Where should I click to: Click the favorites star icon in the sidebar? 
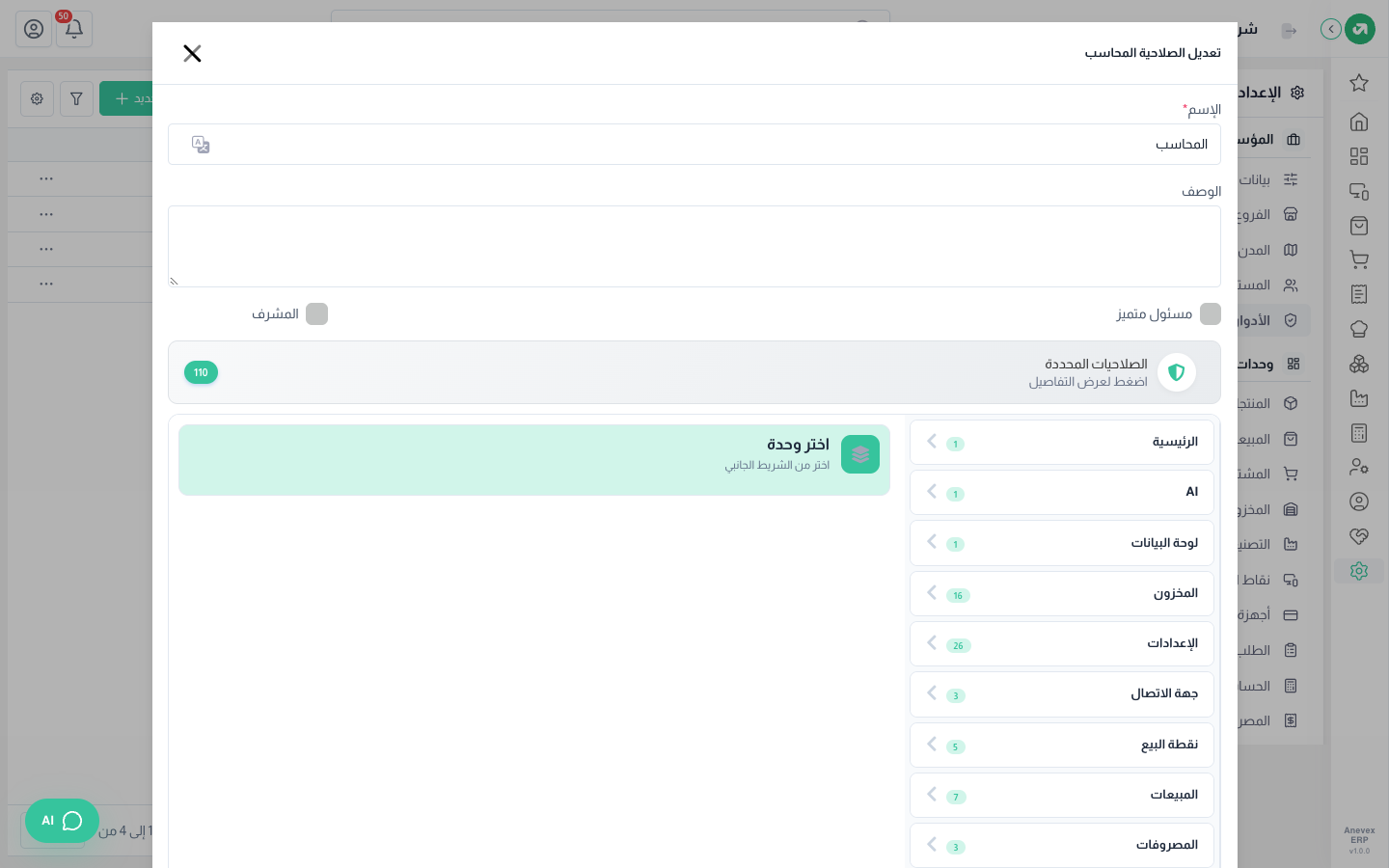(x=1359, y=83)
